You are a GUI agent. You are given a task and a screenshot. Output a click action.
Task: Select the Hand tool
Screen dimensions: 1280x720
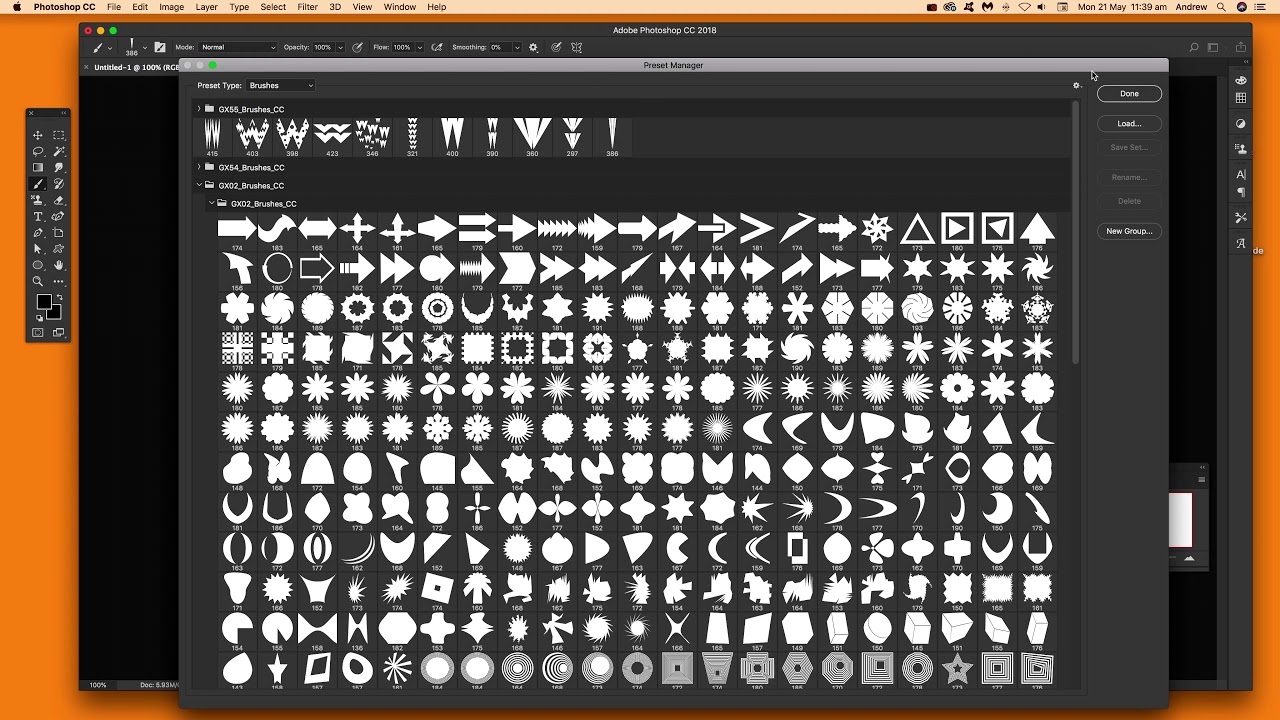coord(59,265)
